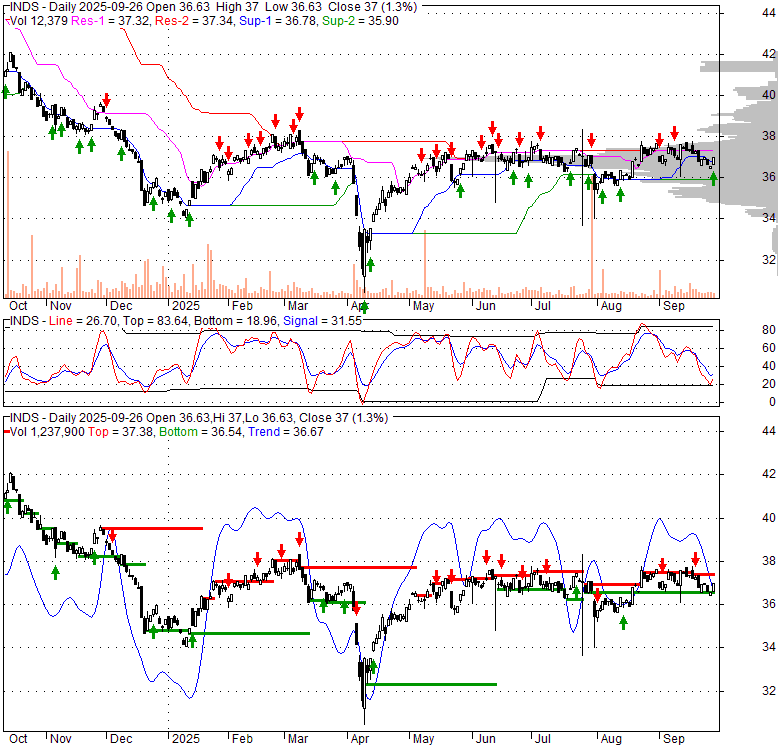Click the Jun label on top chart time axis
The width and height of the screenshot is (780, 745).
tap(486, 306)
